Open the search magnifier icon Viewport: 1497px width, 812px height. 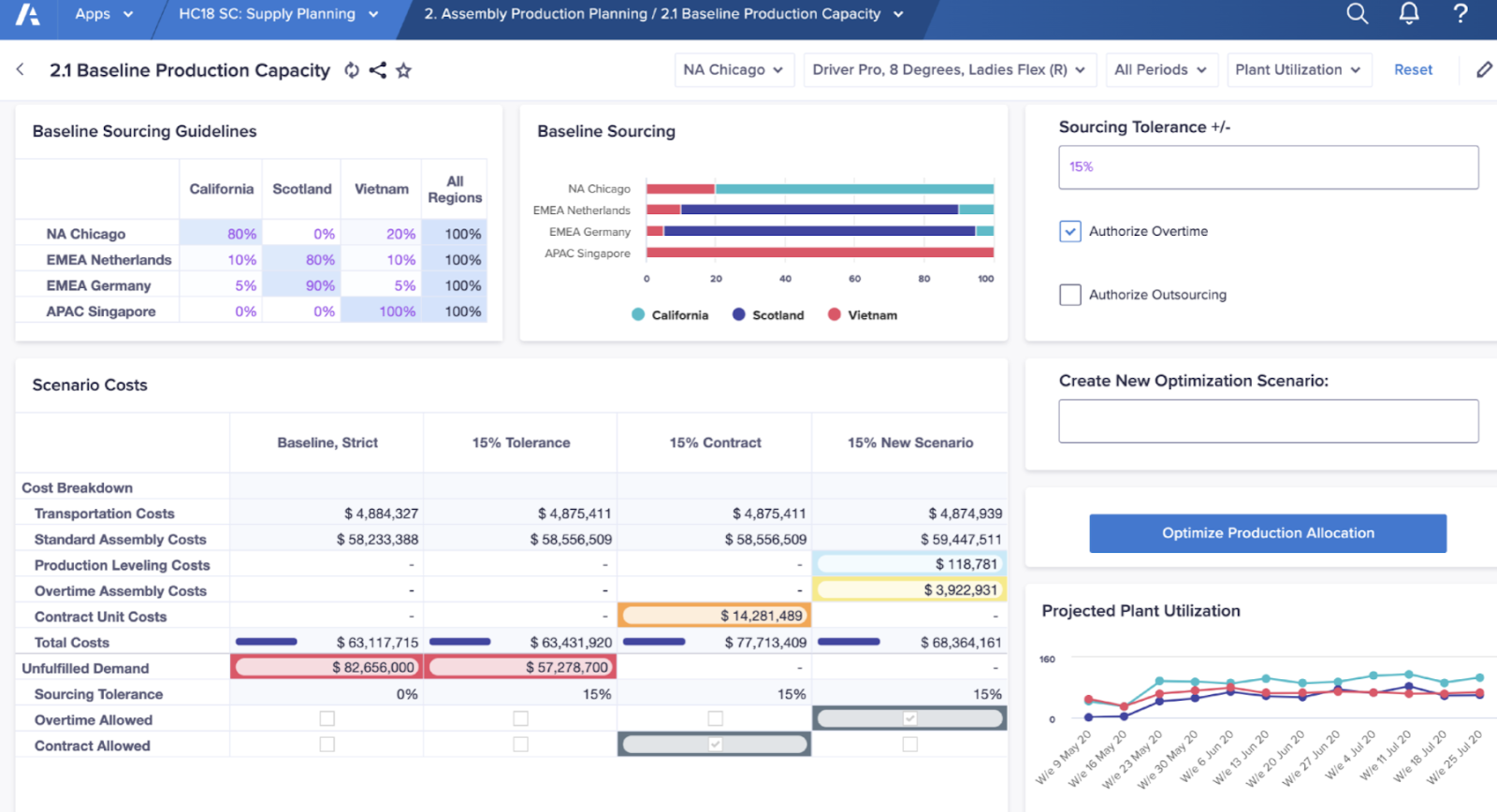[1357, 14]
